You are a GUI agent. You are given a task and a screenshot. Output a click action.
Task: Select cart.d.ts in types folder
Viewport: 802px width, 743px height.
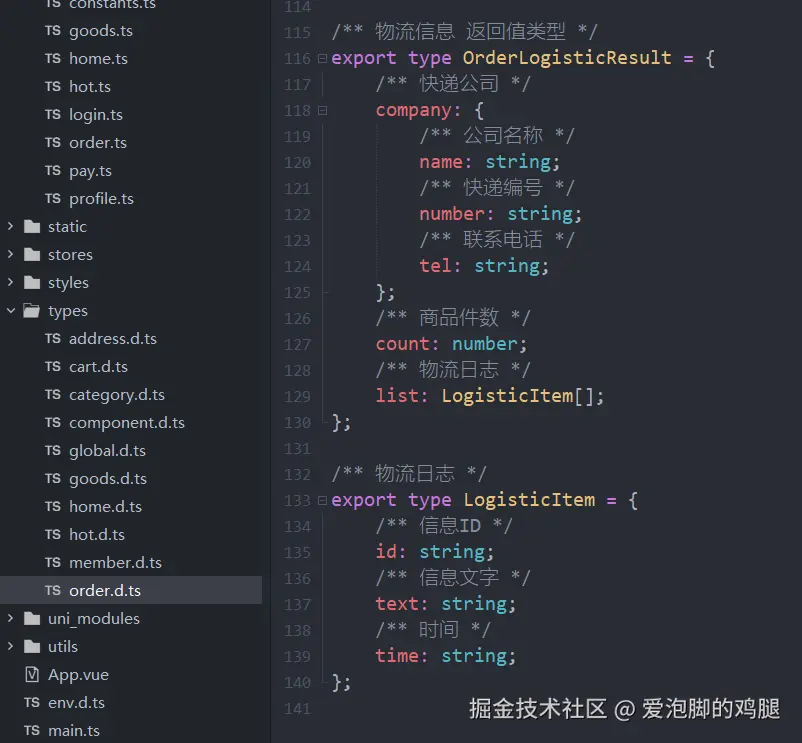[98, 367]
